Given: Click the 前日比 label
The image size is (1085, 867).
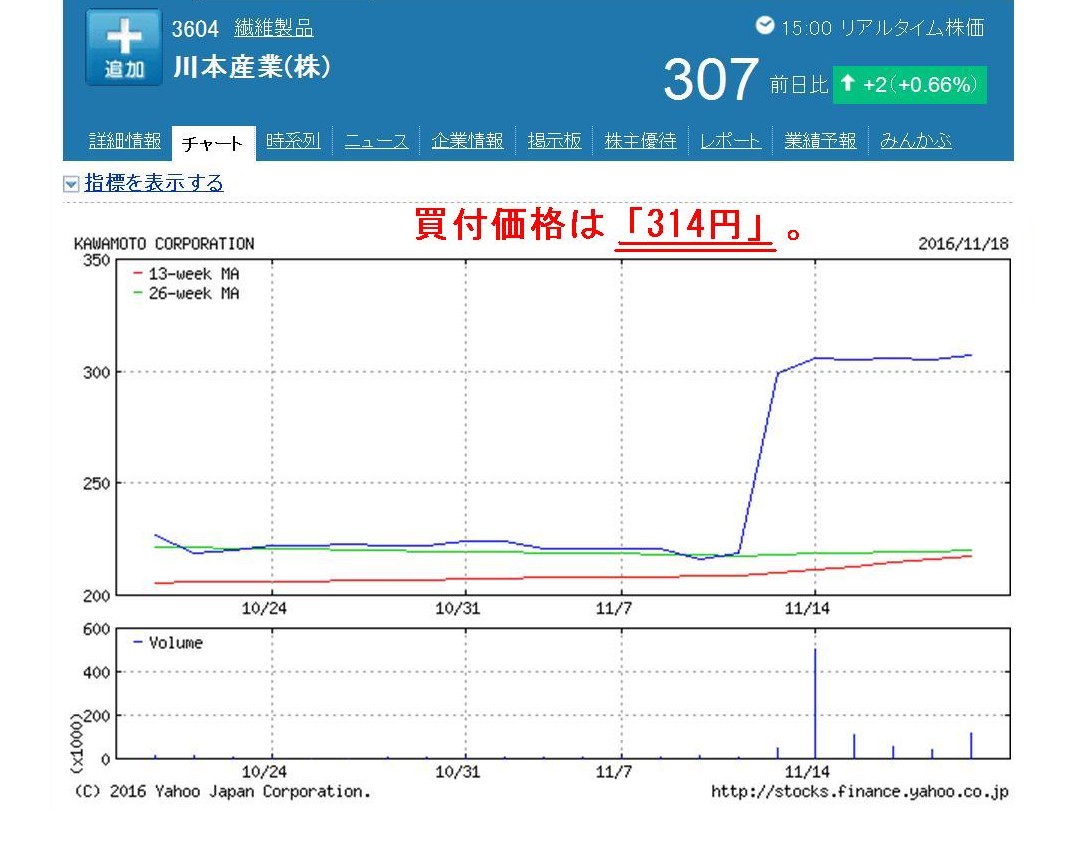Looking at the screenshot, I should coord(799,85).
